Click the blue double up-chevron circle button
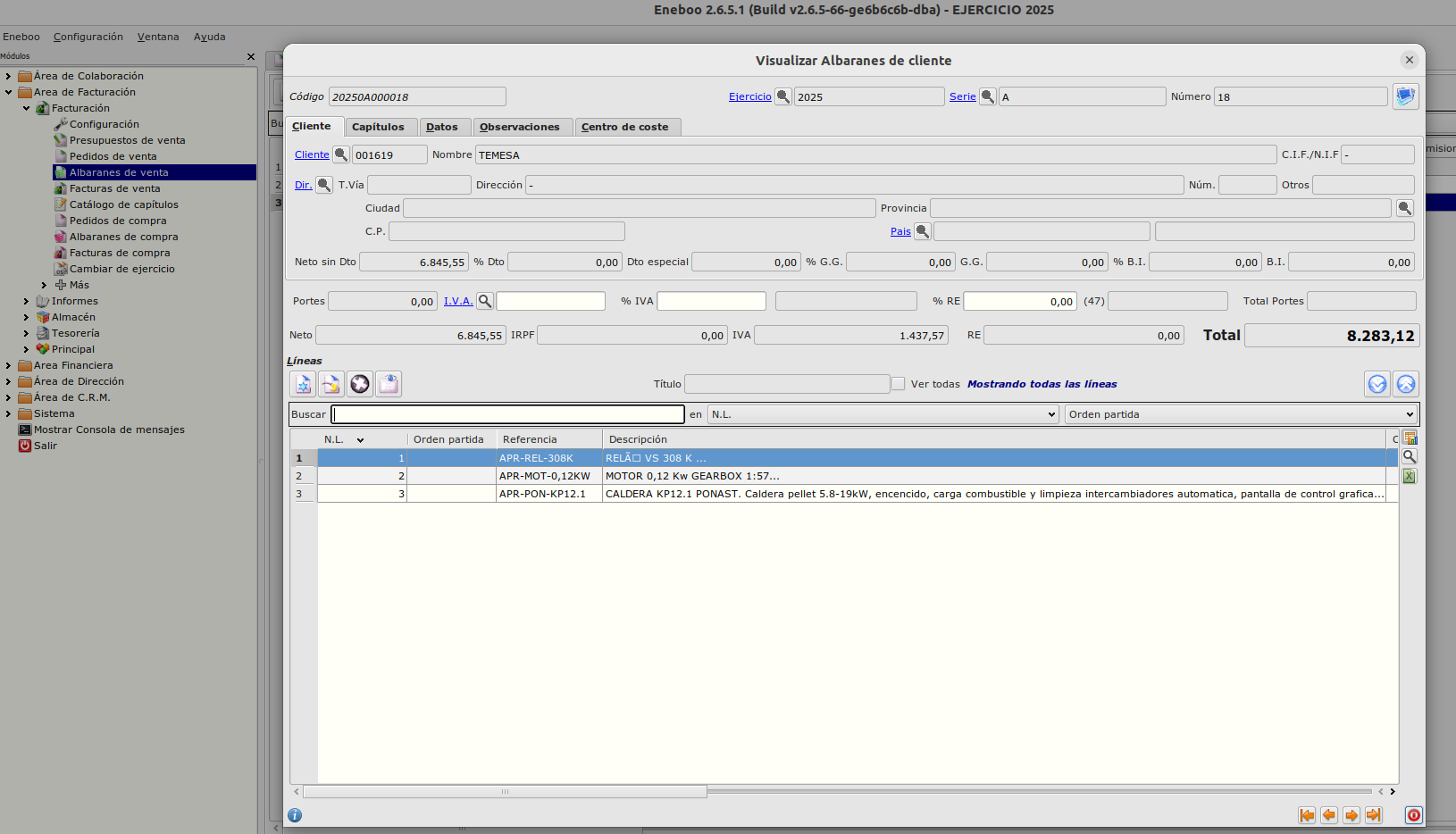 1406,384
